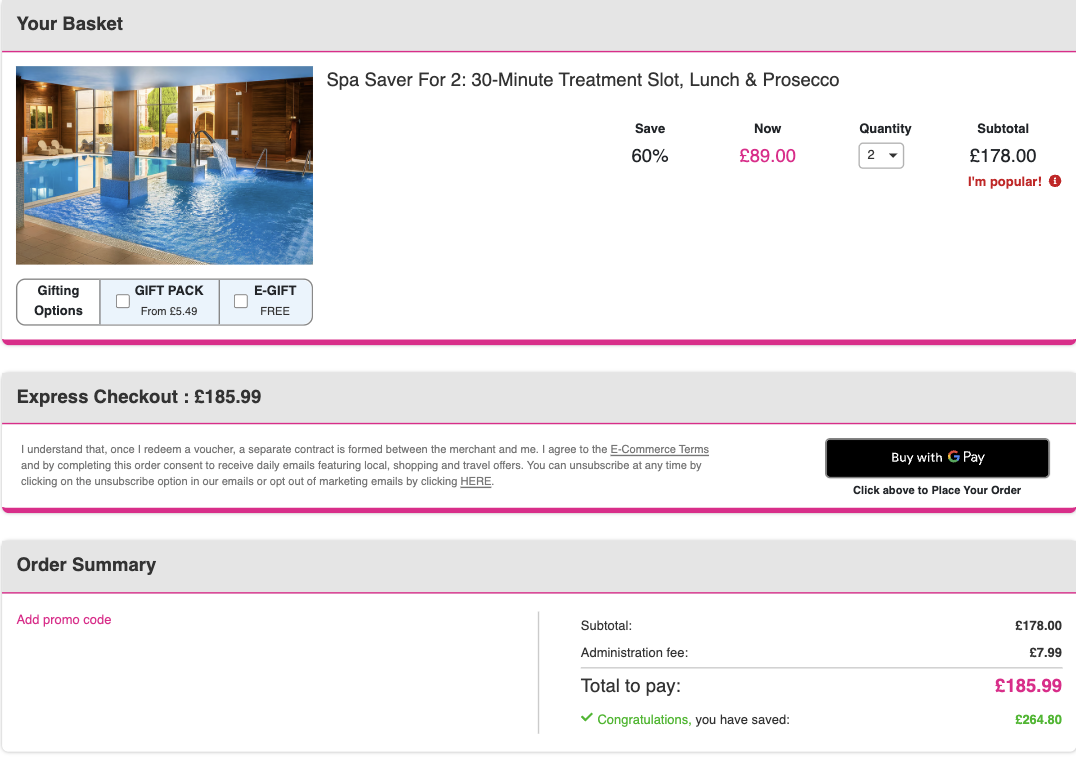Enable the free E-GIFT option checkbox
The image size is (1076, 772).
point(241,301)
